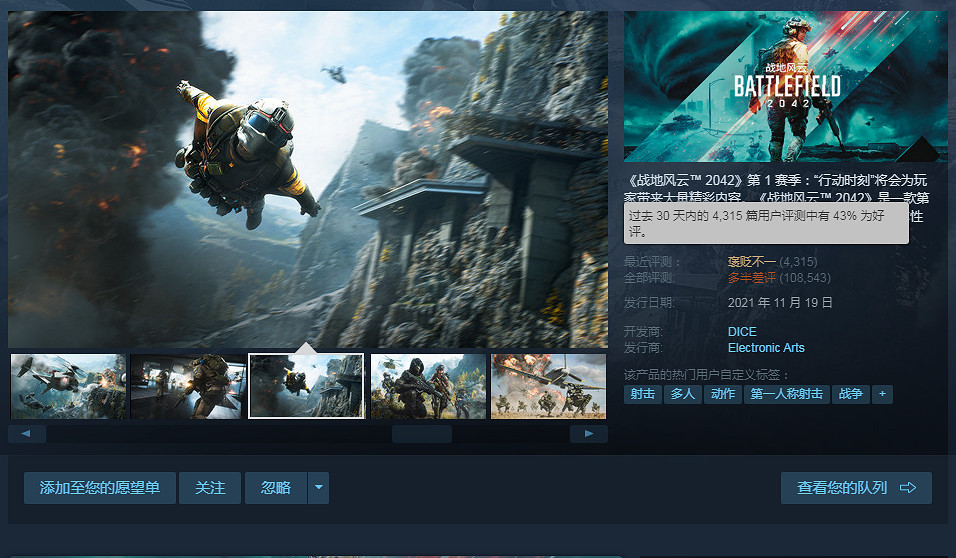The image size is (956, 558).
Task: Select the fourth thumbnail showing soldier squad
Action: (428, 386)
